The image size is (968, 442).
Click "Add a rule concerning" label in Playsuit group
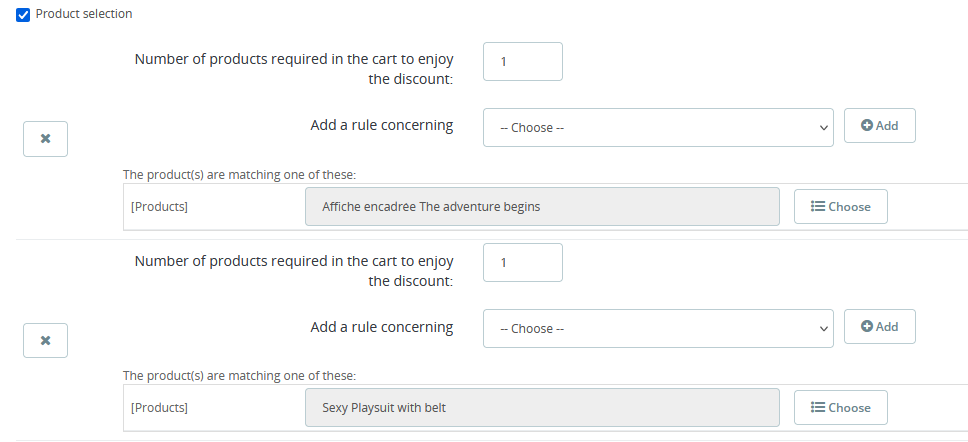(x=381, y=327)
